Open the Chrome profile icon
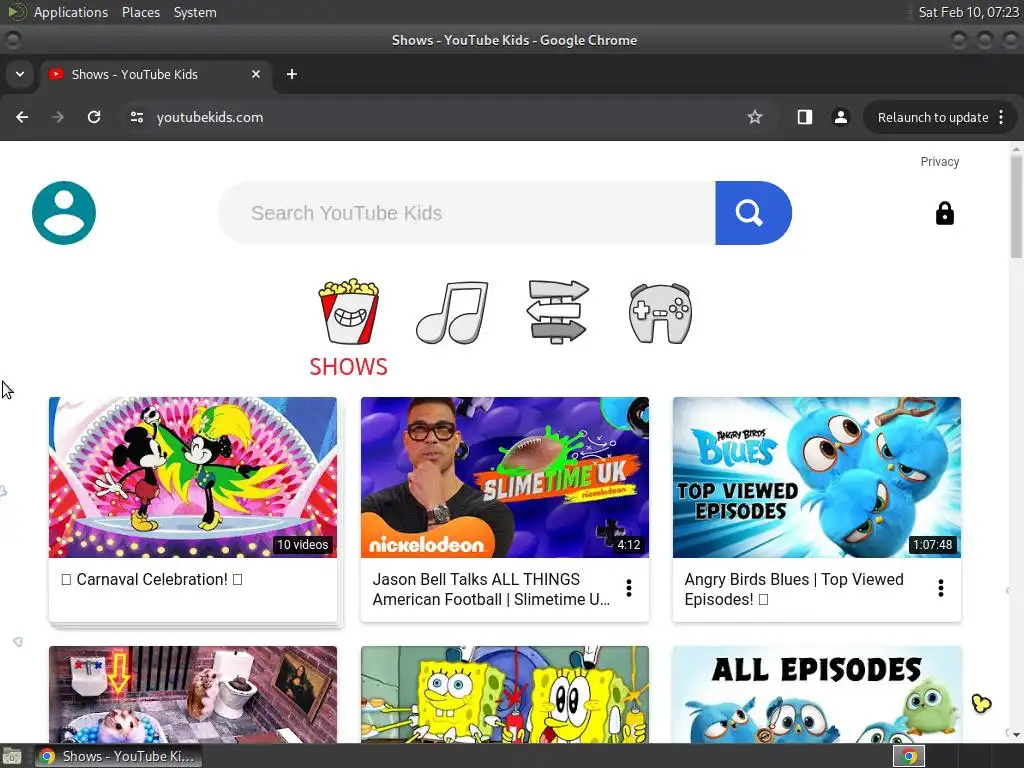1024x768 pixels. (x=840, y=118)
